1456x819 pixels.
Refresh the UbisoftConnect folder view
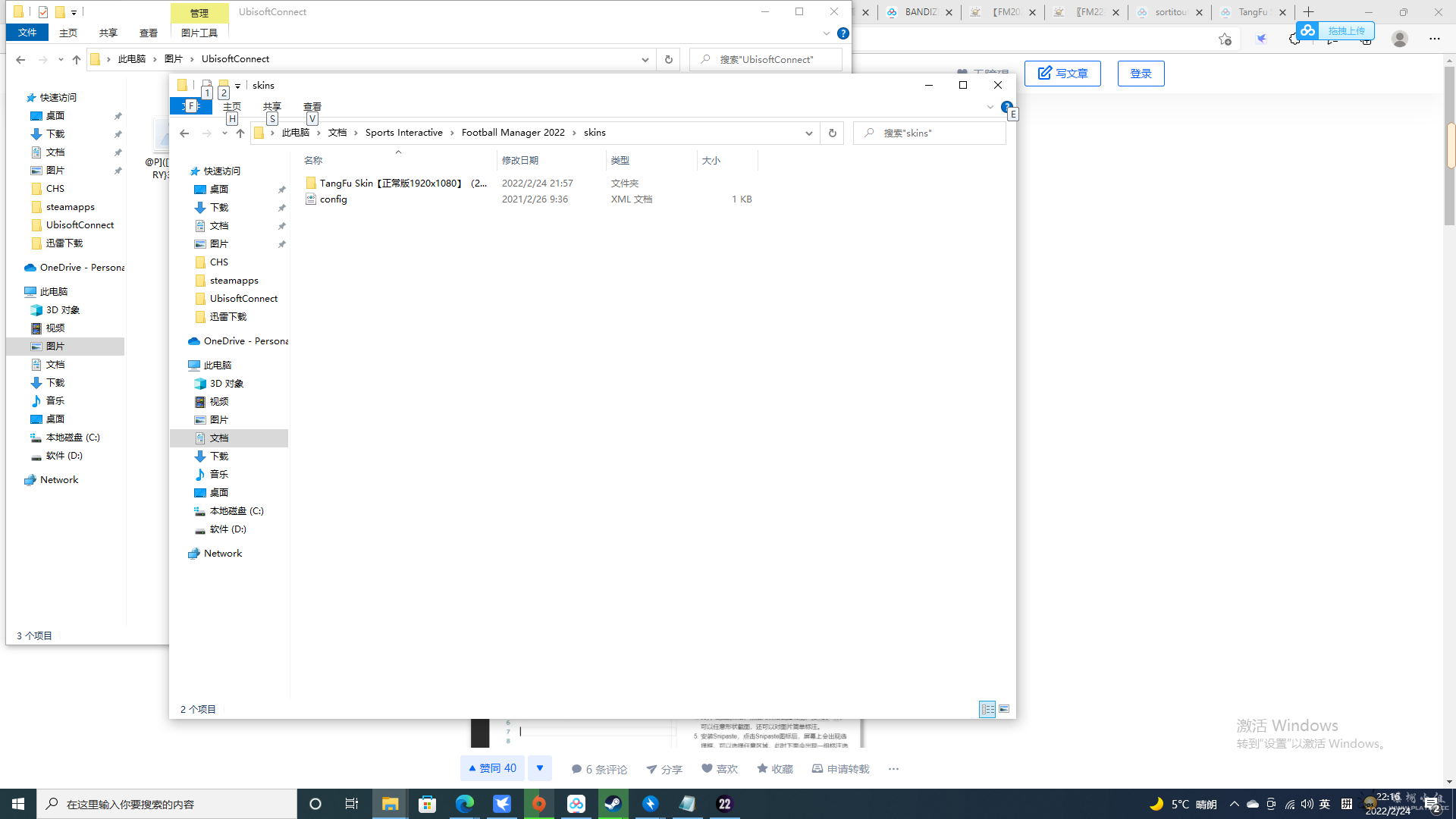click(668, 59)
